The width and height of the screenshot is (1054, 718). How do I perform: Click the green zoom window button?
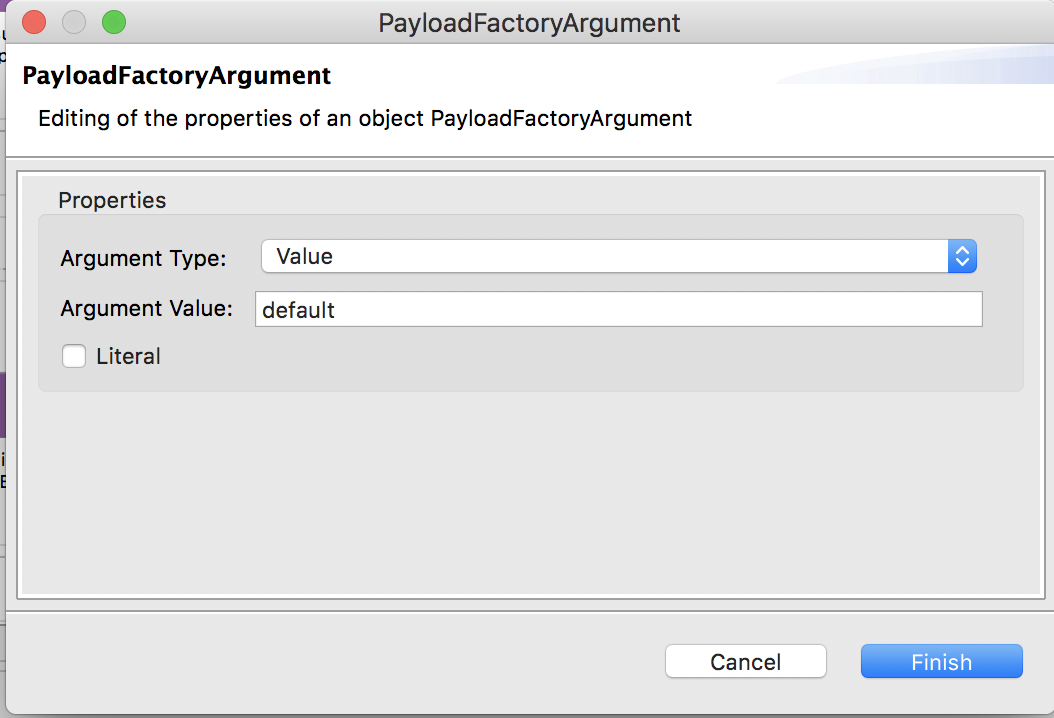(113, 21)
